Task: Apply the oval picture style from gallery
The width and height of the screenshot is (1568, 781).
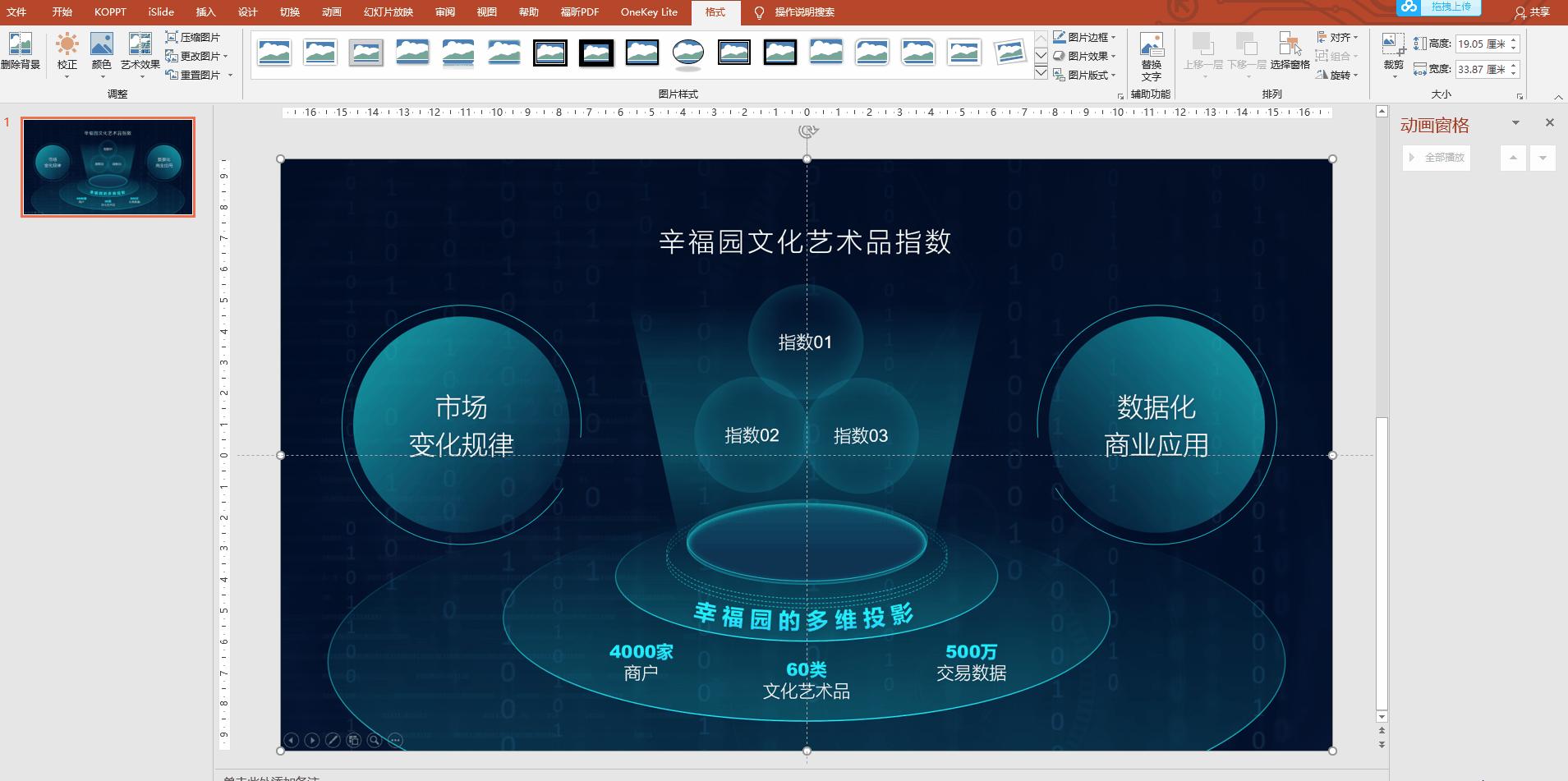Action: click(687, 53)
